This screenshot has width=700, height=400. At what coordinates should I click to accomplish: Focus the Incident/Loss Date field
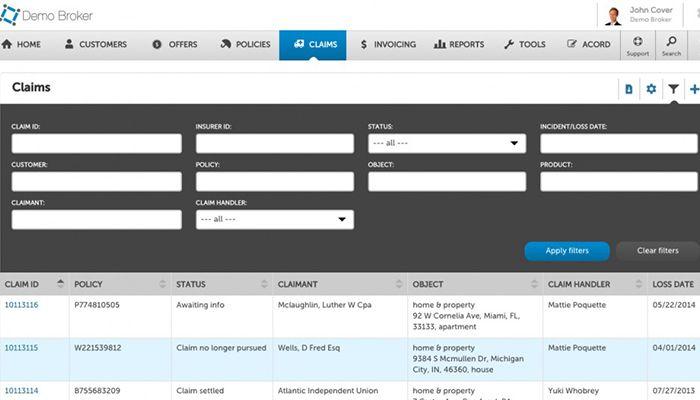coord(619,143)
